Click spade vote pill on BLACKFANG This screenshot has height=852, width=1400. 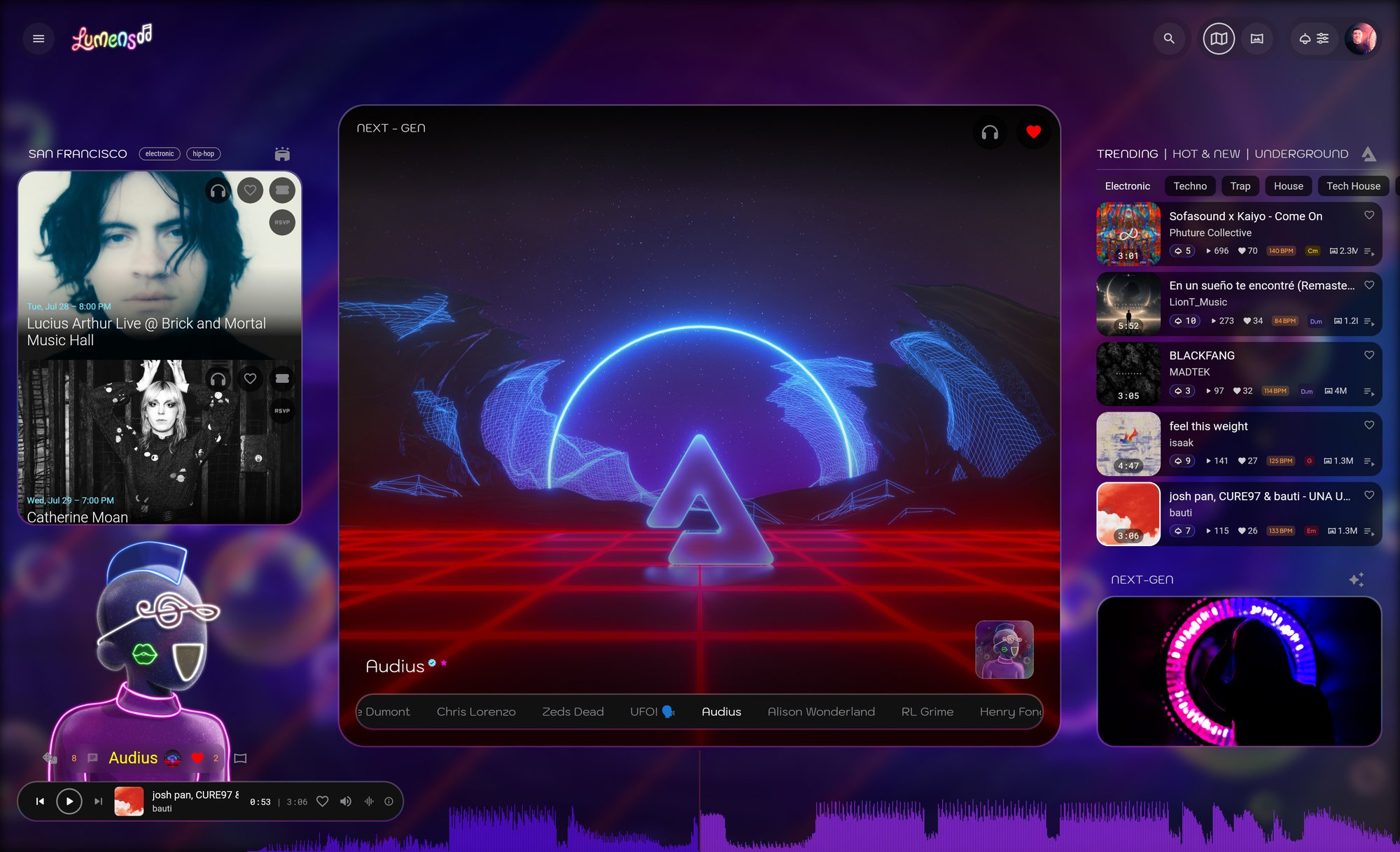(1182, 391)
